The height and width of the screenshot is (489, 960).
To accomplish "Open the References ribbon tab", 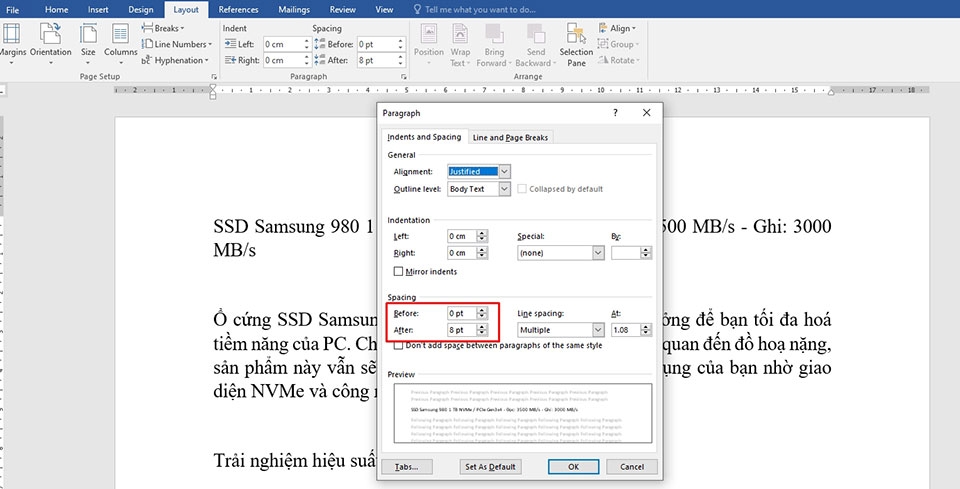I will coord(238,9).
